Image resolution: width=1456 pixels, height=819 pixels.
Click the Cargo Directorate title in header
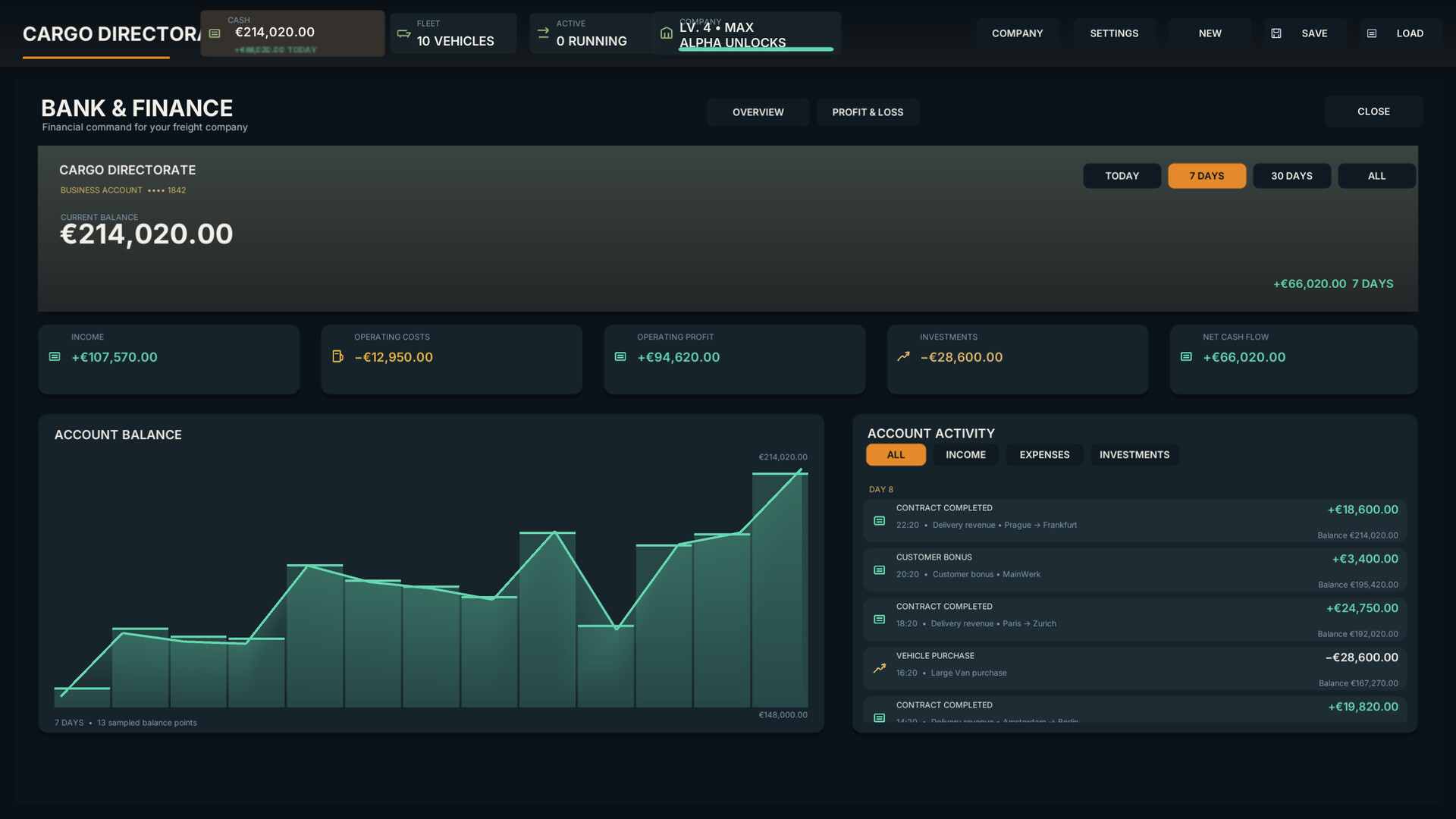click(111, 34)
